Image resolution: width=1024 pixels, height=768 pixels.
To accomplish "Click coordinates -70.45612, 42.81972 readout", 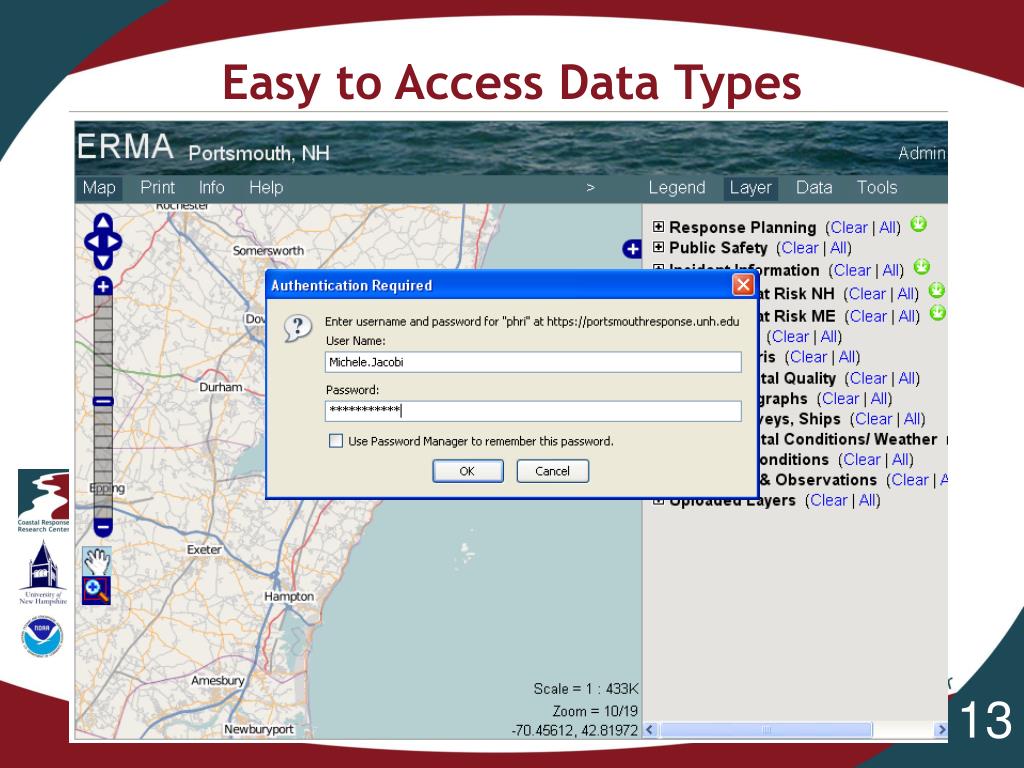I will pyautogui.click(x=575, y=730).
